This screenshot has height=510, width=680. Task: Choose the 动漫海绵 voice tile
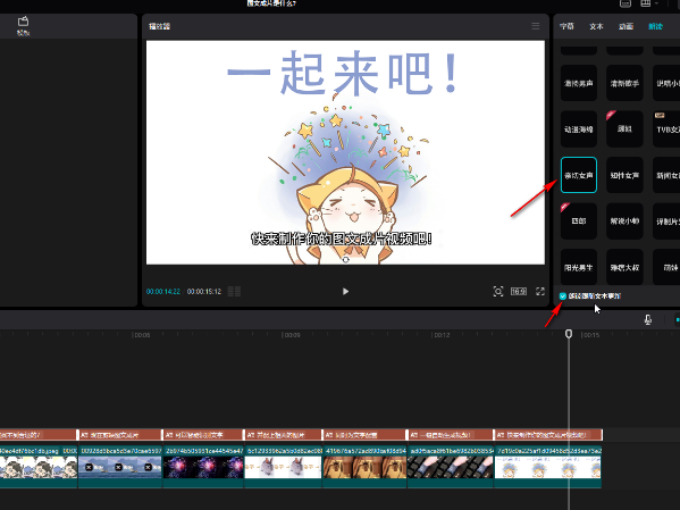click(x=579, y=129)
